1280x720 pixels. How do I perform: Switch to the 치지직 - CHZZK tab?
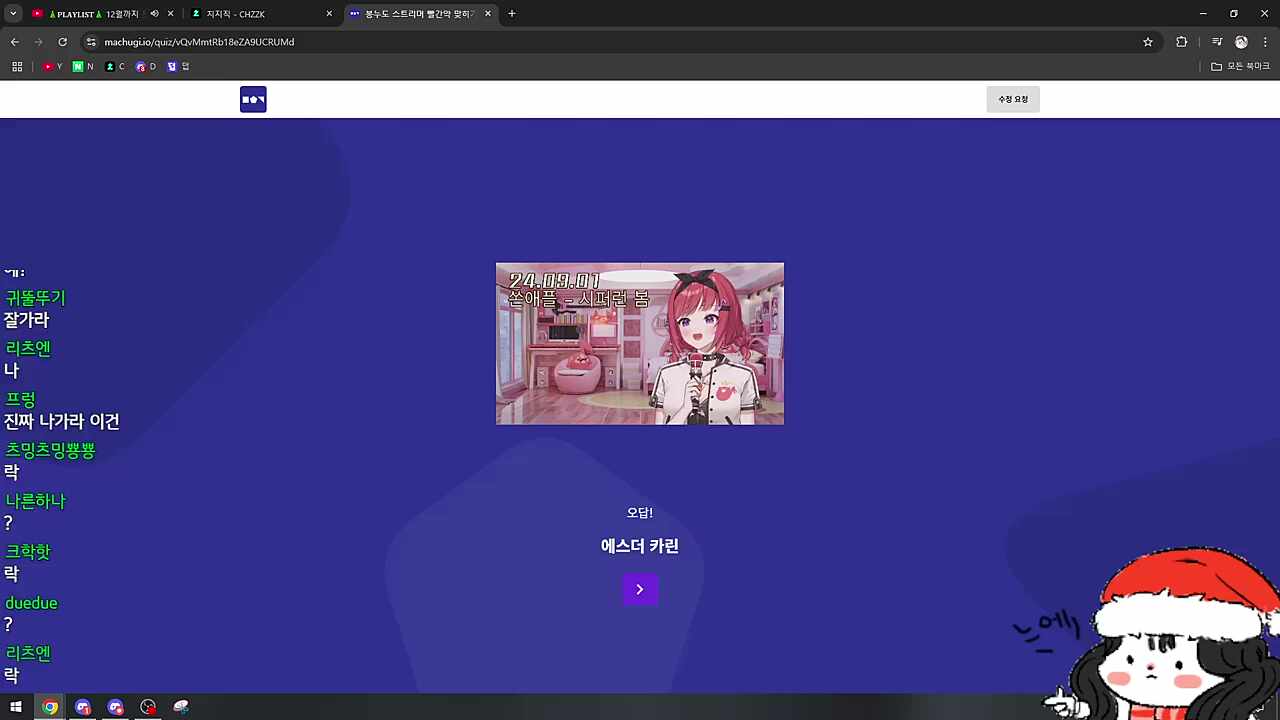[x=260, y=14]
